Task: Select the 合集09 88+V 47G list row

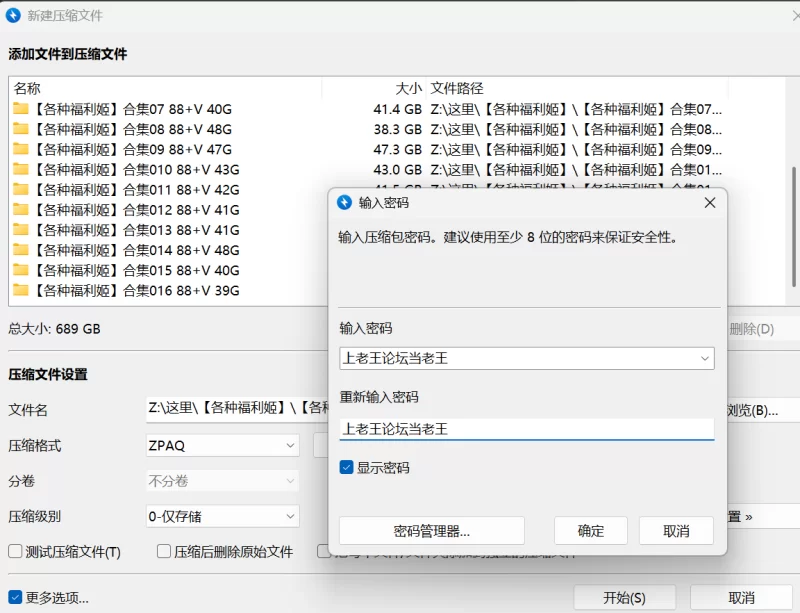Action: pos(200,150)
